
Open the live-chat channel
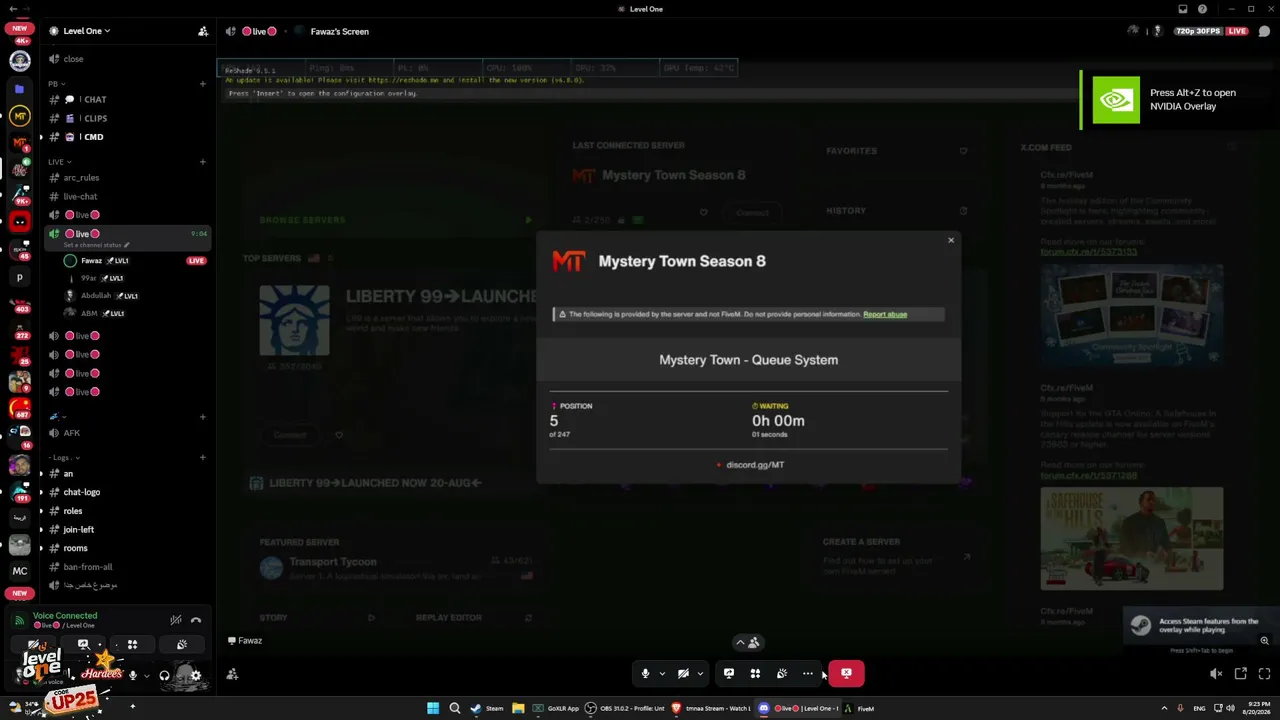127,197
